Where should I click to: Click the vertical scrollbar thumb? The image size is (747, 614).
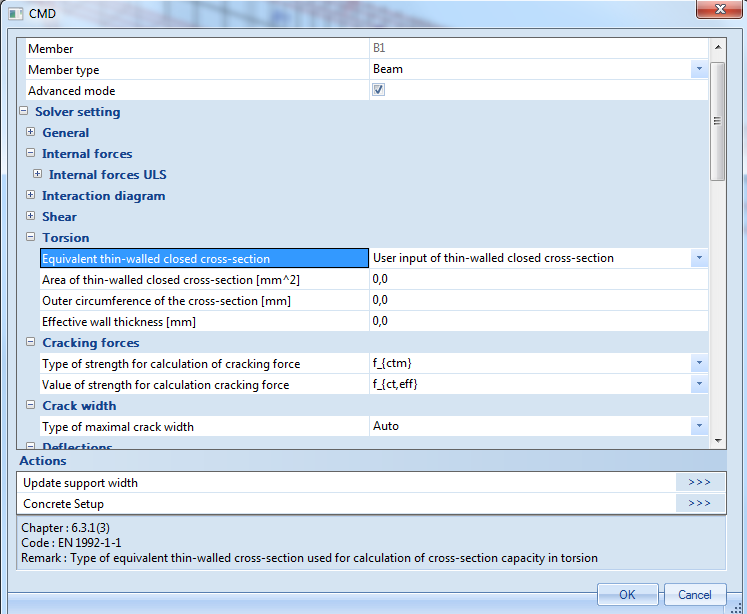(x=717, y=121)
